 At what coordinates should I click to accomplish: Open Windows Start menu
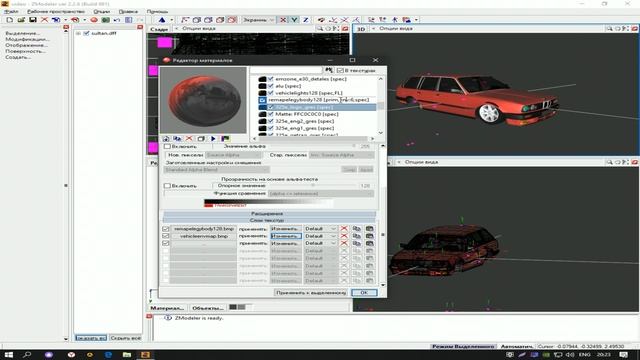coord(9,355)
